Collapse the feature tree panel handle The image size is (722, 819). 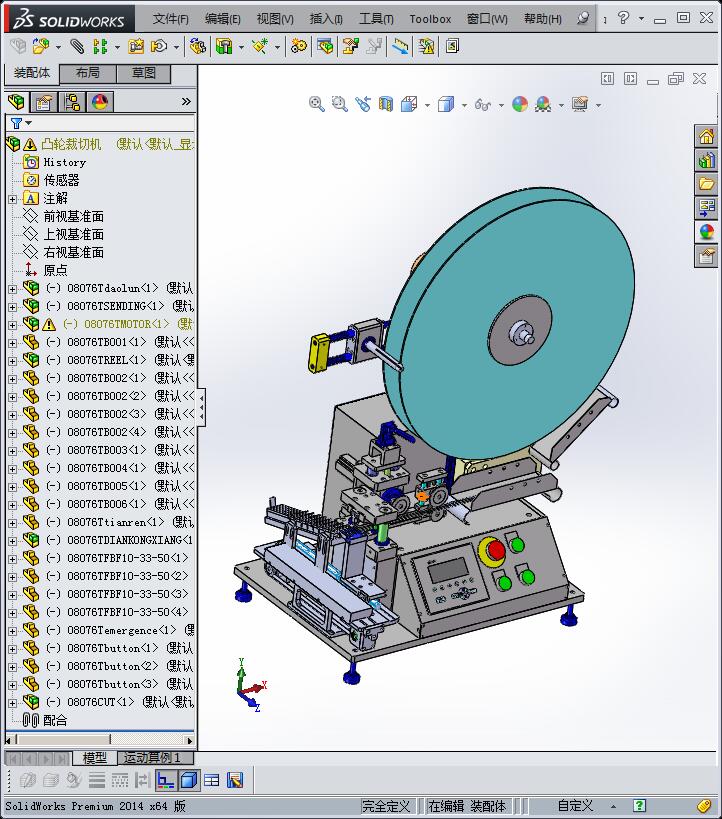202,407
